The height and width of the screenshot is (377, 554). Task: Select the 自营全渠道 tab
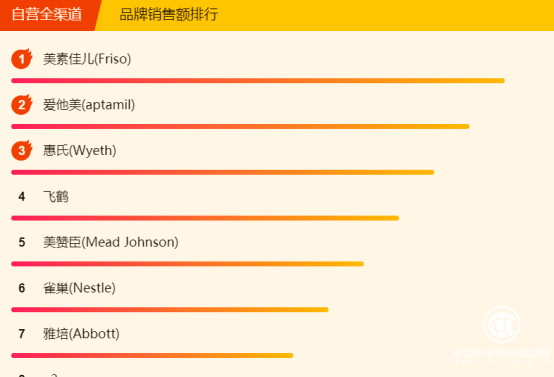pyautogui.click(x=47, y=14)
